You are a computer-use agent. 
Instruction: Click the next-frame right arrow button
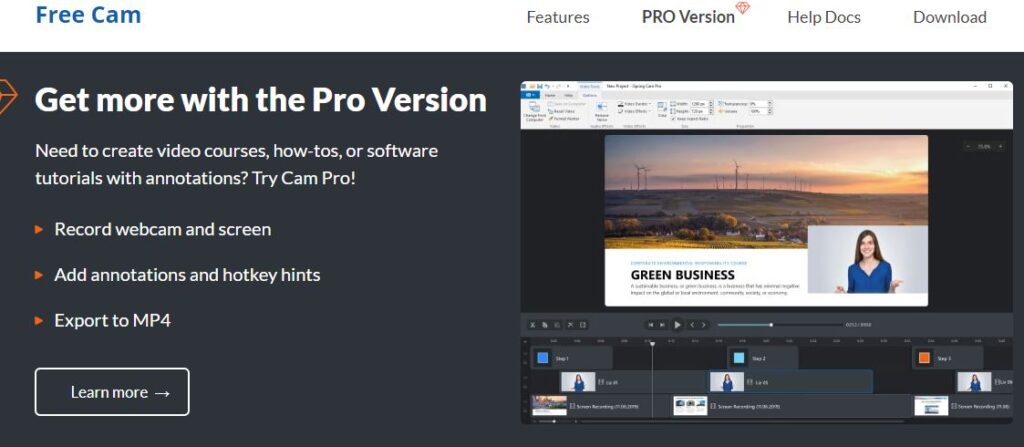pos(703,325)
